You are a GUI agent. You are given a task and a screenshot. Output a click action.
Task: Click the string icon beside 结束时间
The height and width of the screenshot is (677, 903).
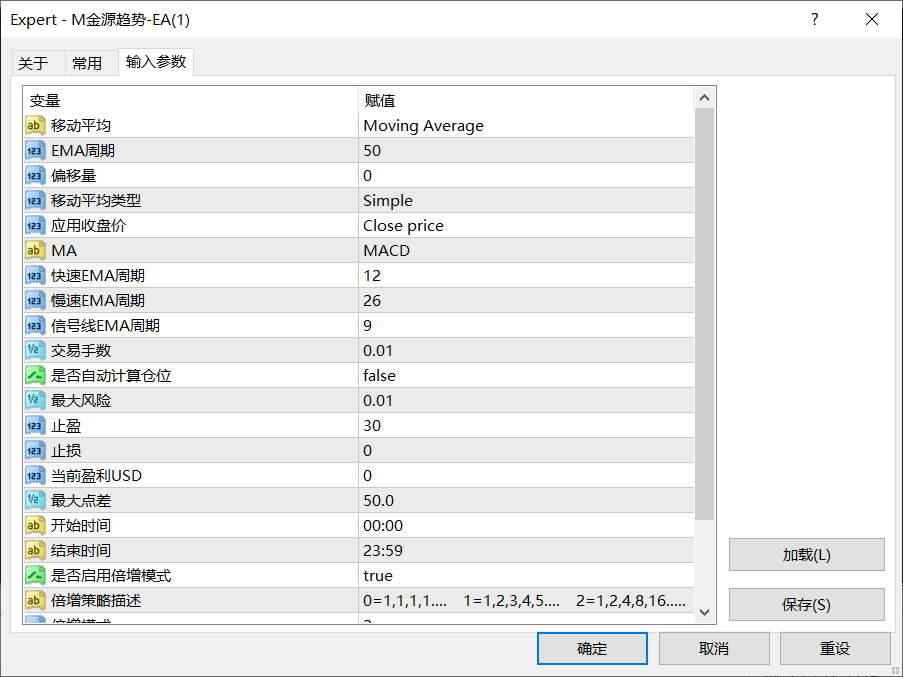[x=35, y=551]
